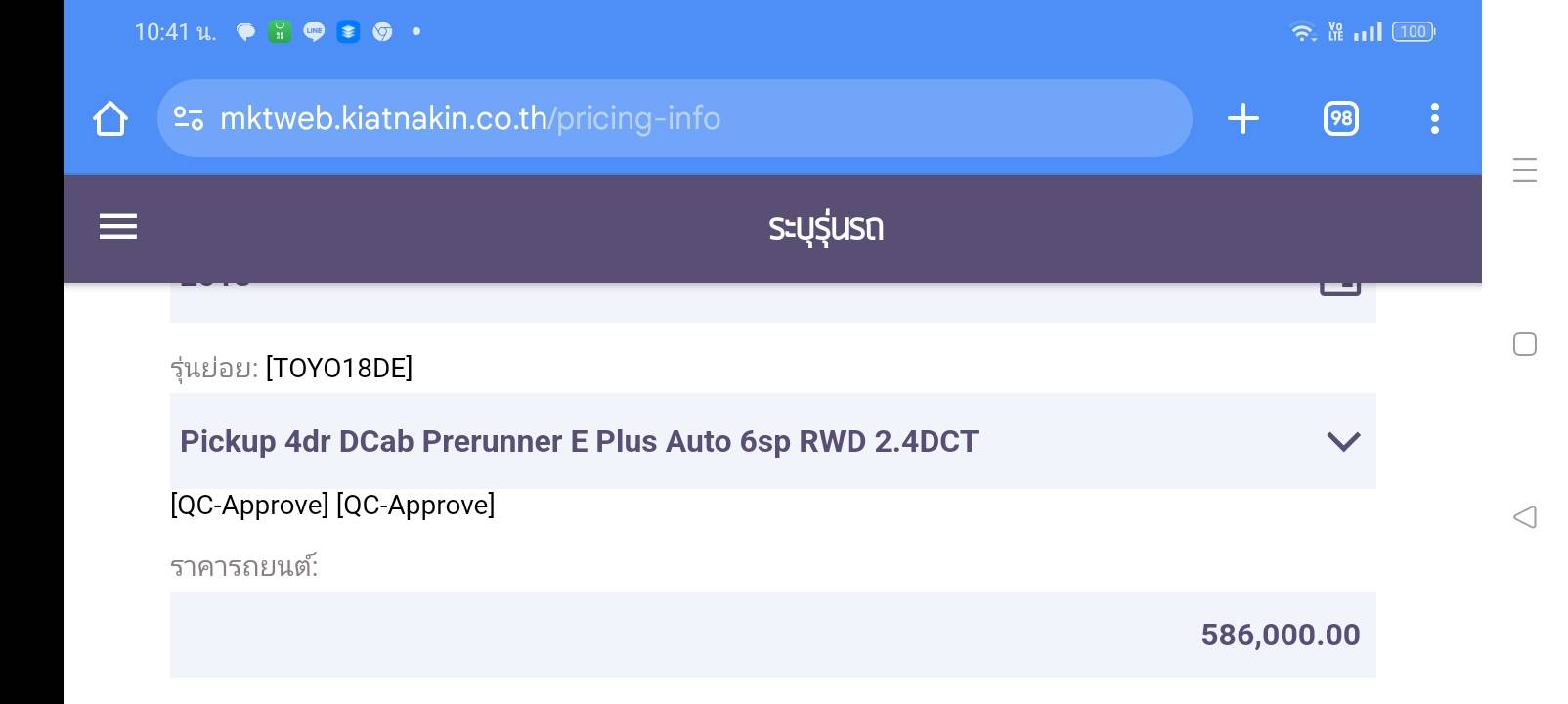This screenshot has width=1568, height=704.
Task: Tap the Chrome notification icon in status bar
Action: pos(383,32)
